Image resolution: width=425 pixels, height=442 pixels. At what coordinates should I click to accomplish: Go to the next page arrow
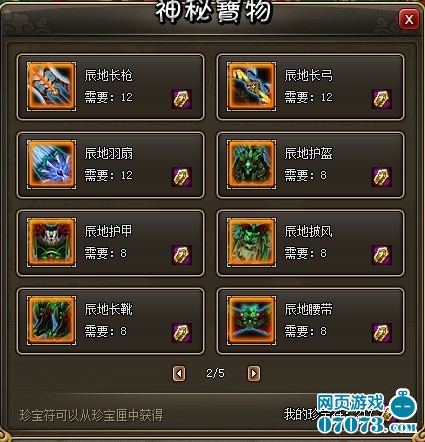254,373
